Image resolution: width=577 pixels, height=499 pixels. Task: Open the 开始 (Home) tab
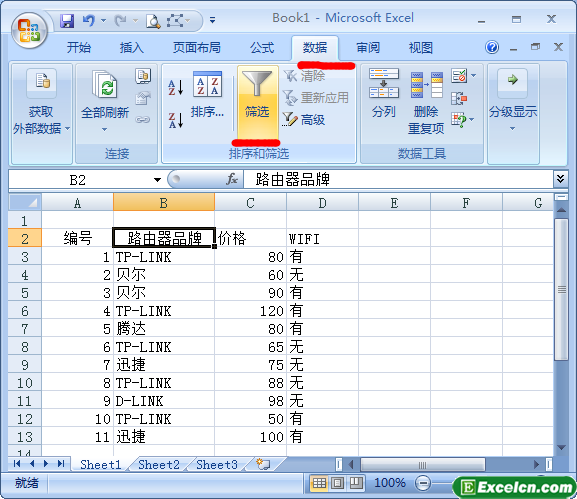(x=79, y=47)
